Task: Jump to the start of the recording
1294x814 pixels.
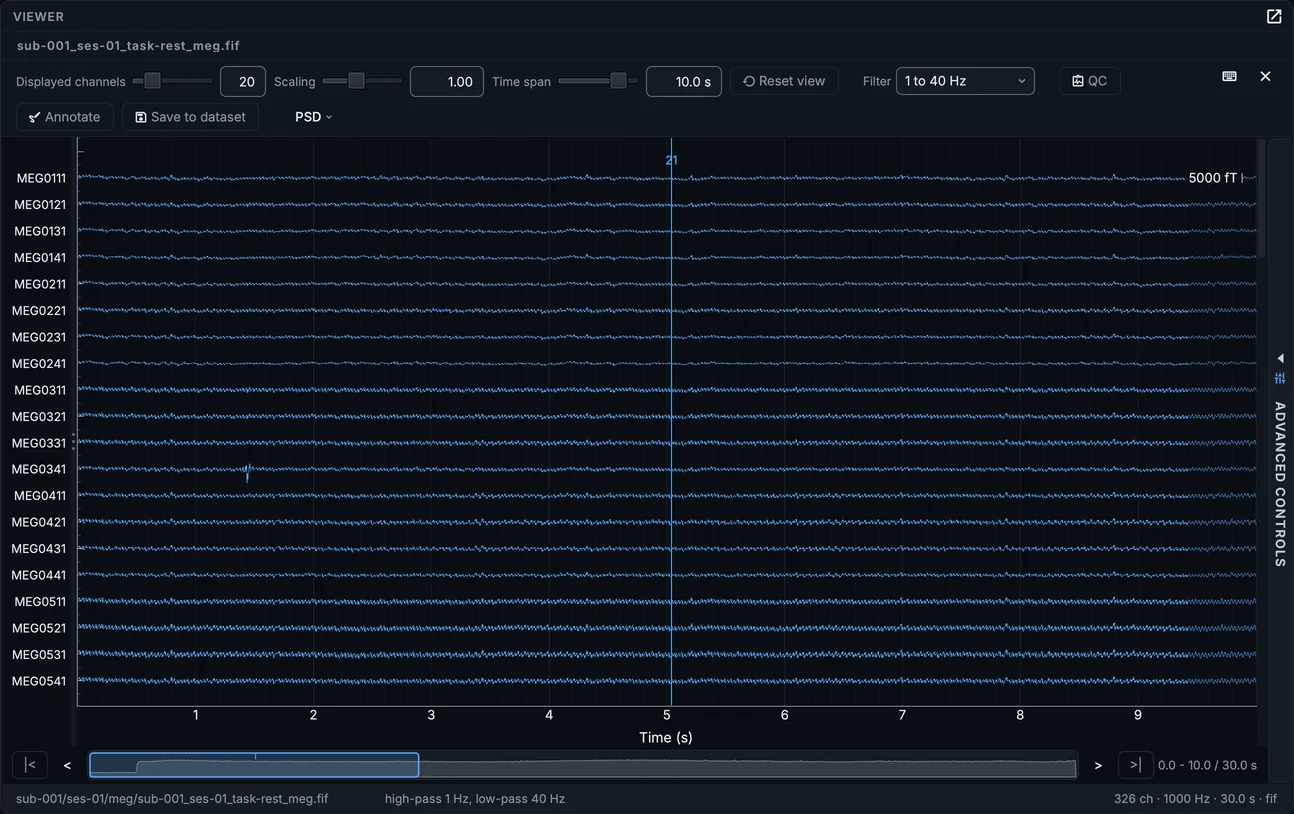Action: point(30,765)
